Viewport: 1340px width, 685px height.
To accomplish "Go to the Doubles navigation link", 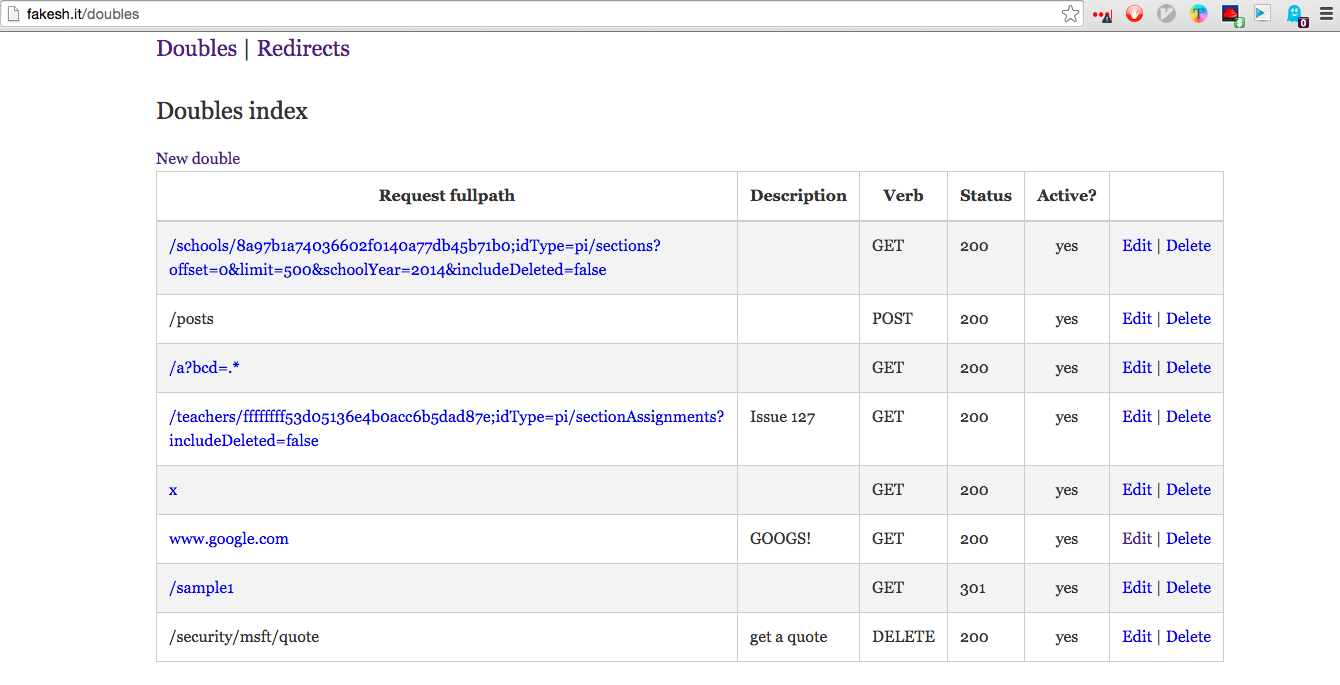I will (x=196, y=48).
